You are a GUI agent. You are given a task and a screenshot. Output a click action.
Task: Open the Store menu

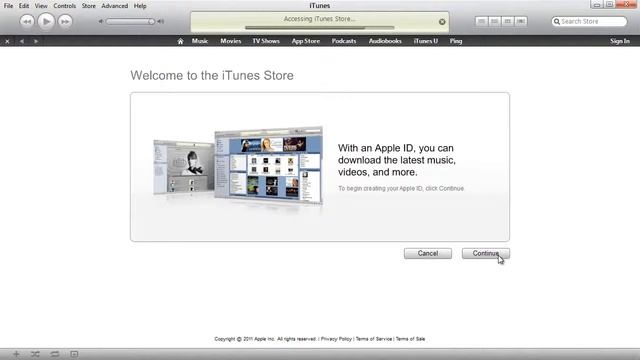pos(89,6)
